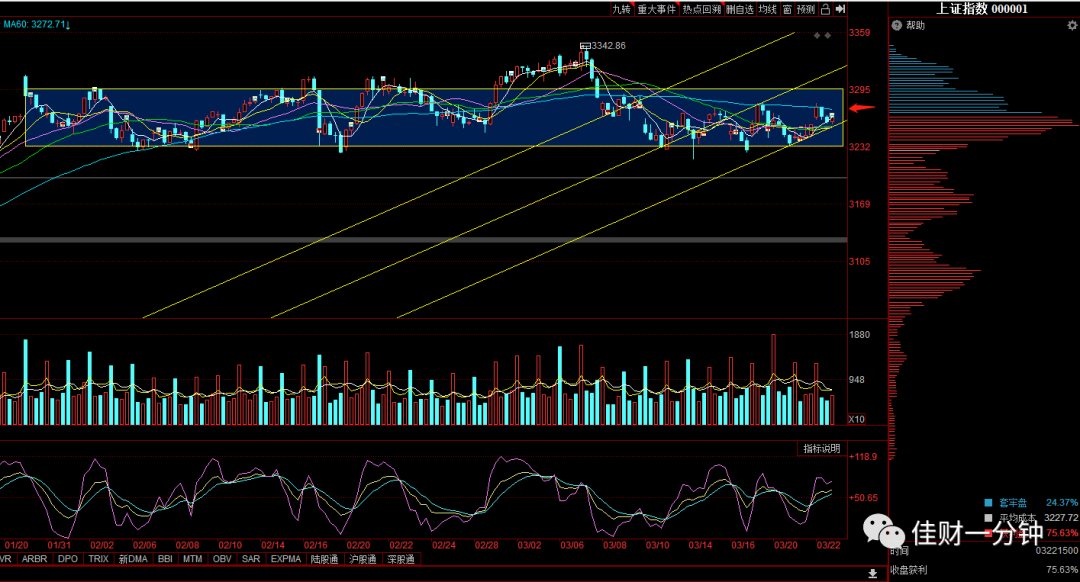The width and height of the screenshot is (1080, 582).
Task: Click the help question mark icon
Action: pos(897,25)
